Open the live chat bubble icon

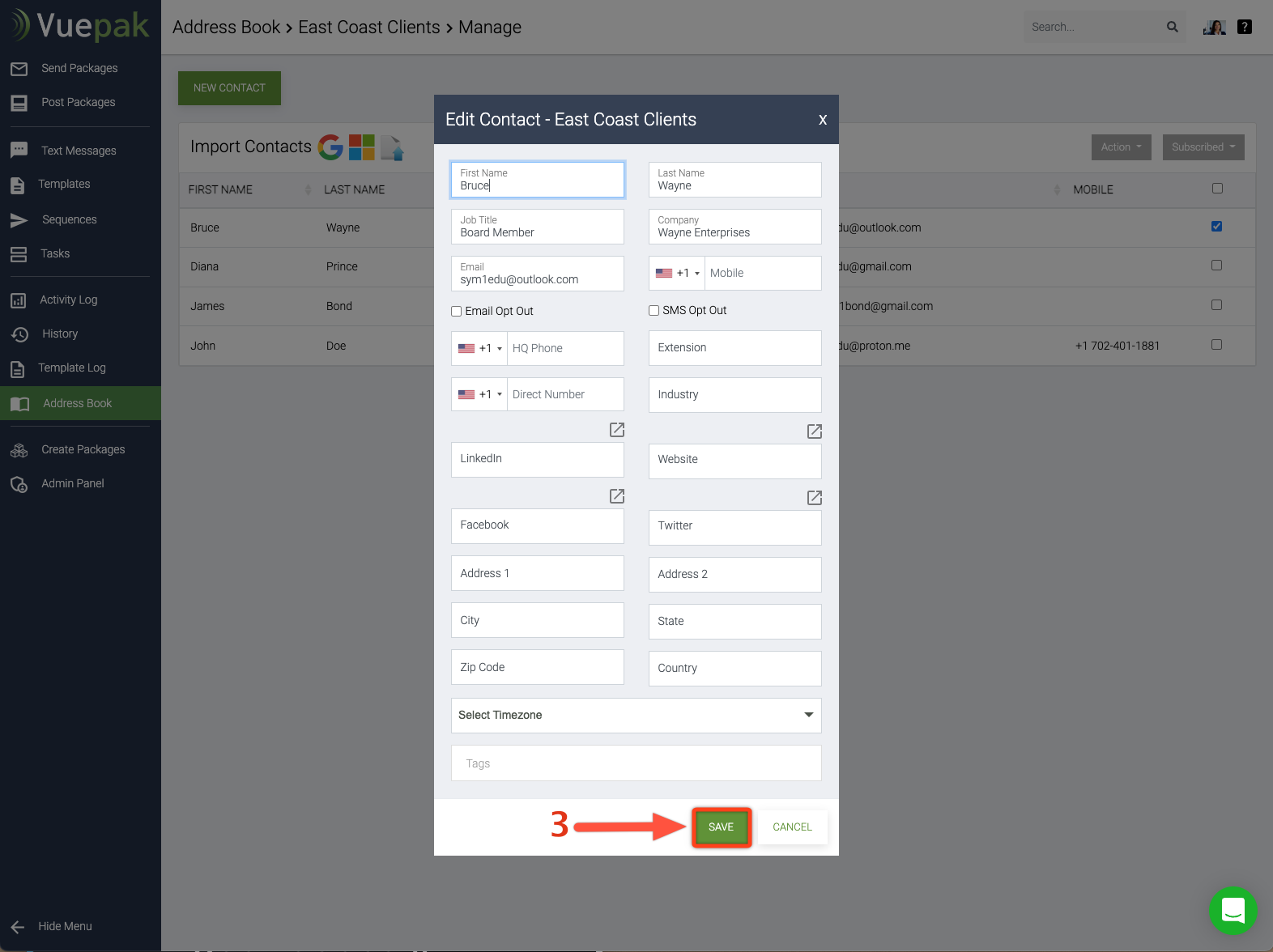pyautogui.click(x=1233, y=910)
